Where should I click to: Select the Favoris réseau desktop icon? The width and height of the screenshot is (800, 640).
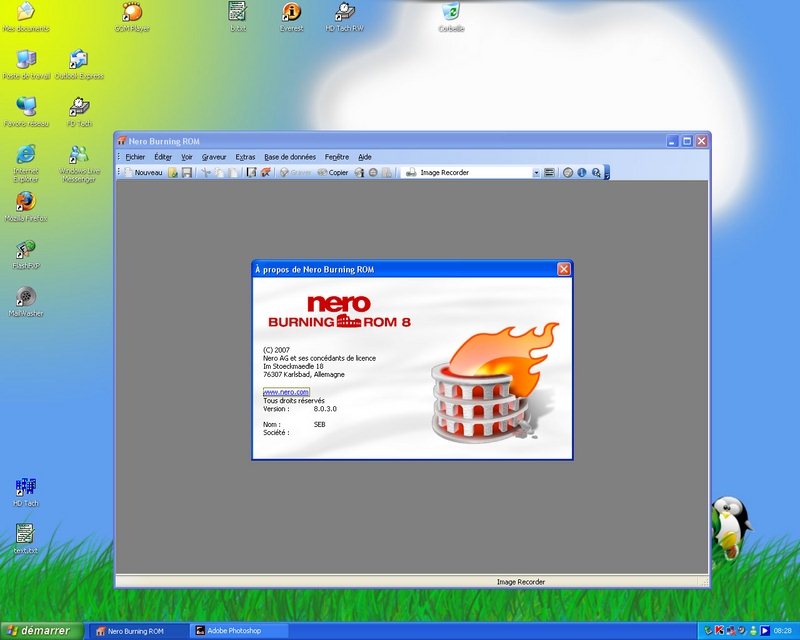(x=26, y=112)
